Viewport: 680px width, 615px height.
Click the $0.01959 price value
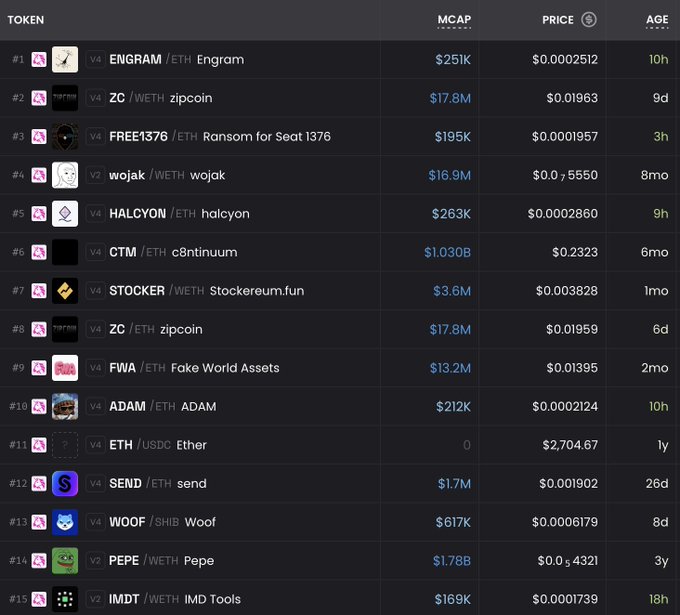[572, 329]
